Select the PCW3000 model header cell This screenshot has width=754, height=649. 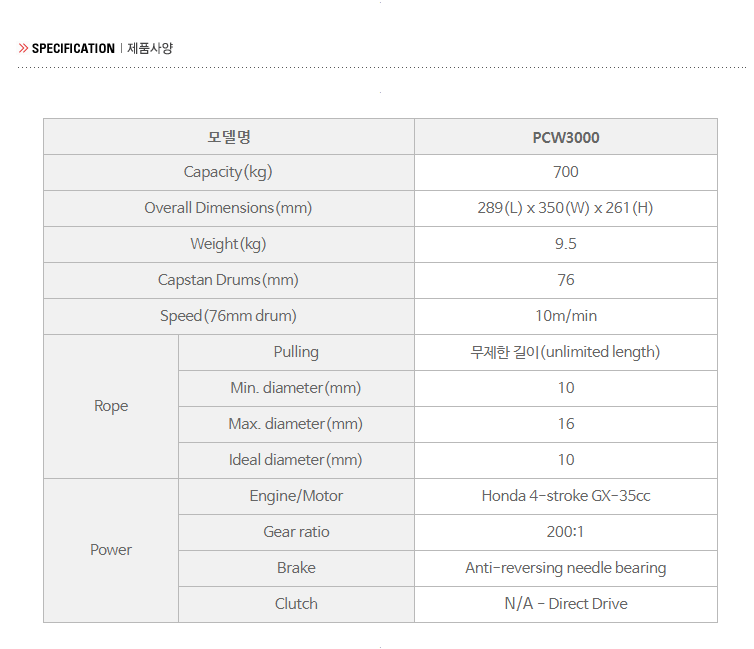(566, 137)
